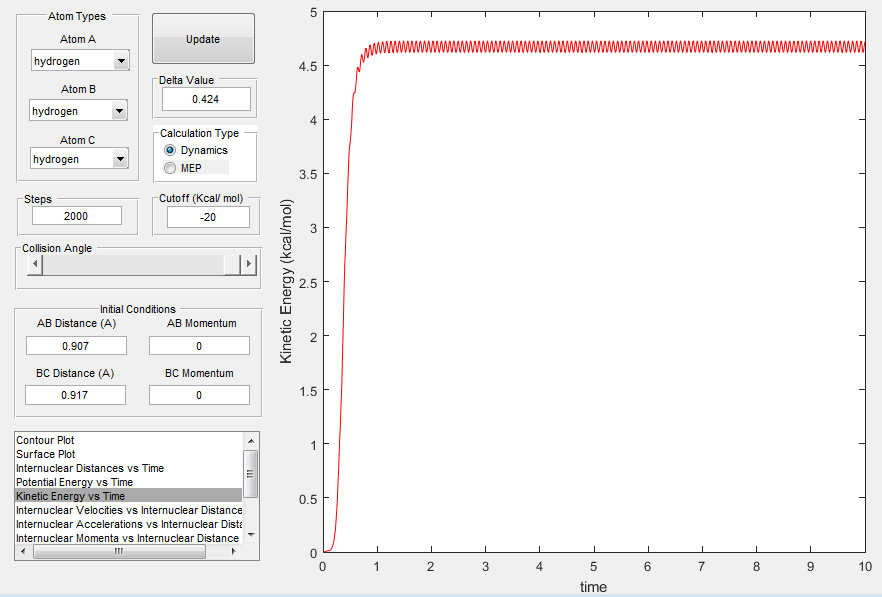Select the MEP calculation type

click(x=170, y=168)
